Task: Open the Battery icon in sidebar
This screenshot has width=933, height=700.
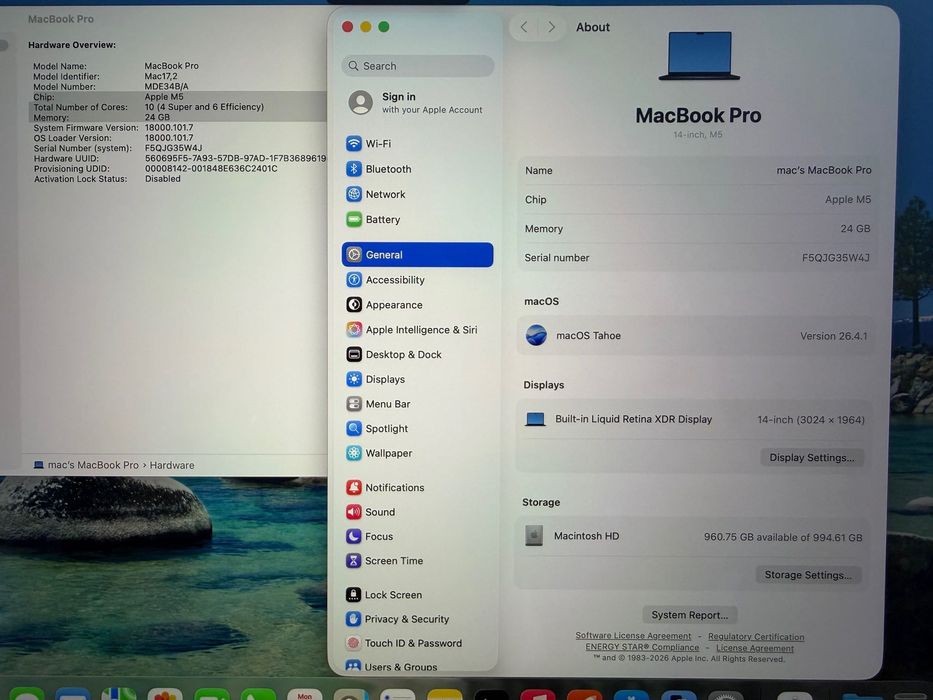Action: click(354, 220)
